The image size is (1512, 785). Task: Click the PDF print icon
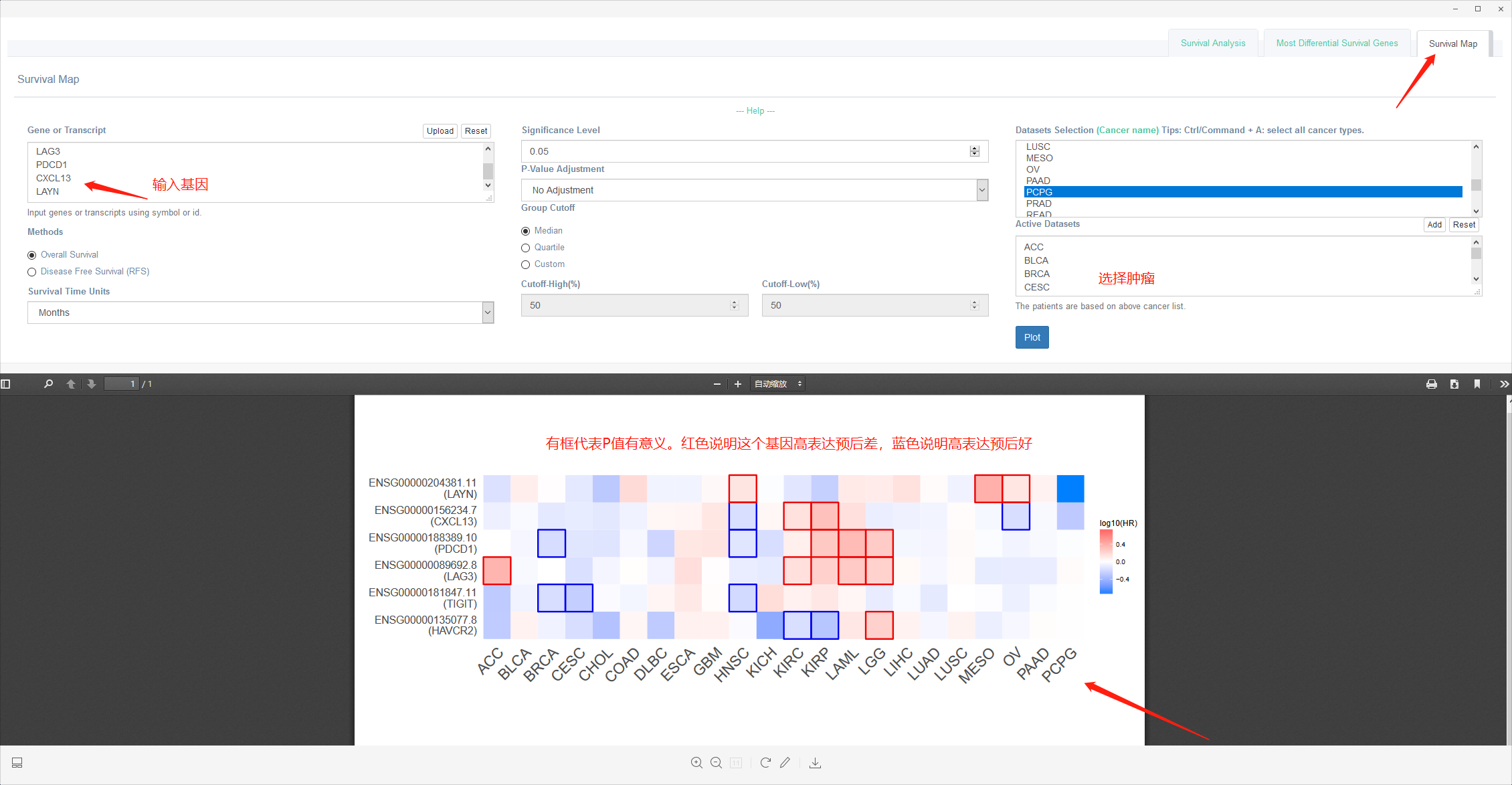pyautogui.click(x=1432, y=384)
